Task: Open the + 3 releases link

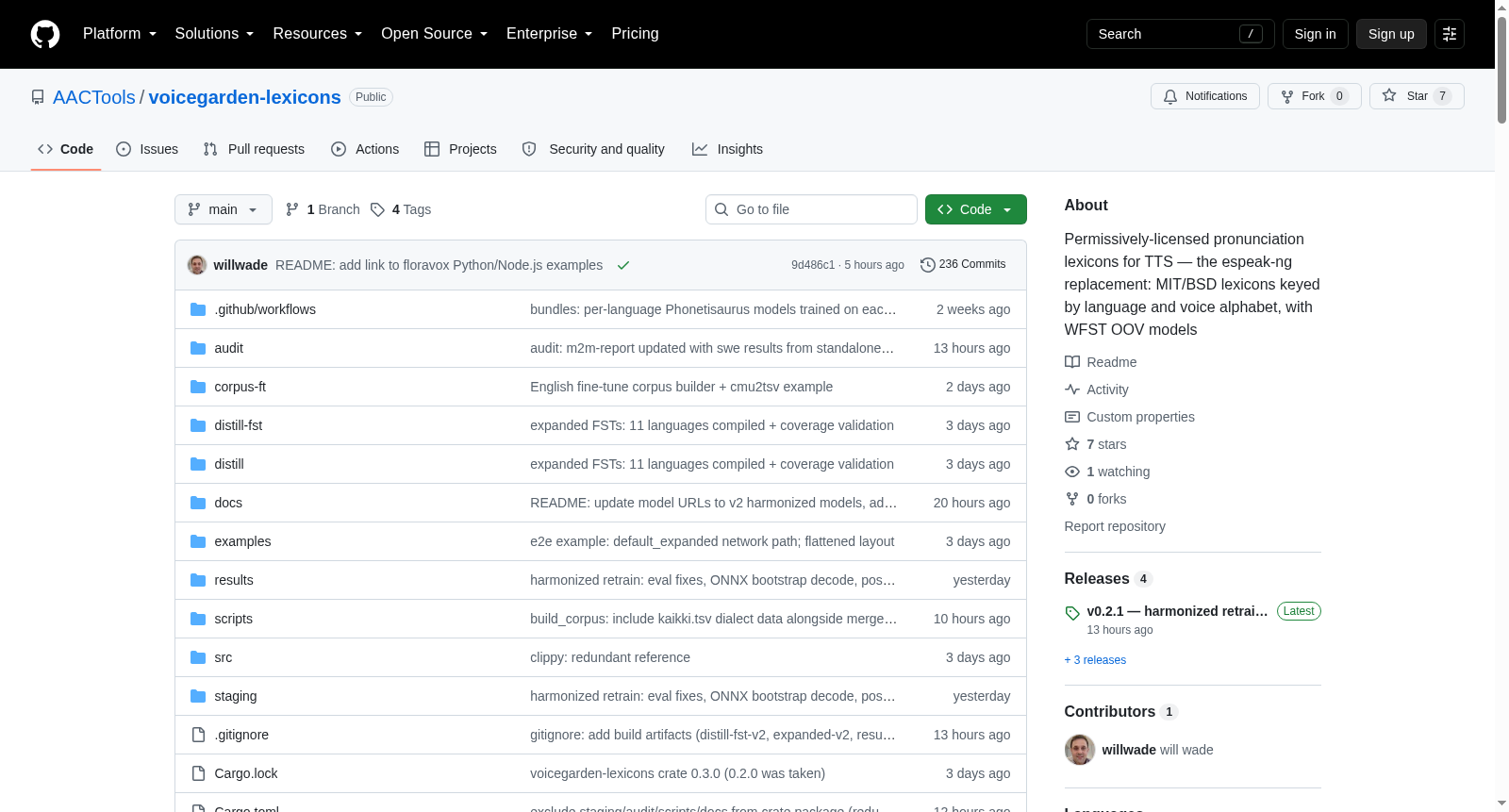Action: [x=1095, y=660]
